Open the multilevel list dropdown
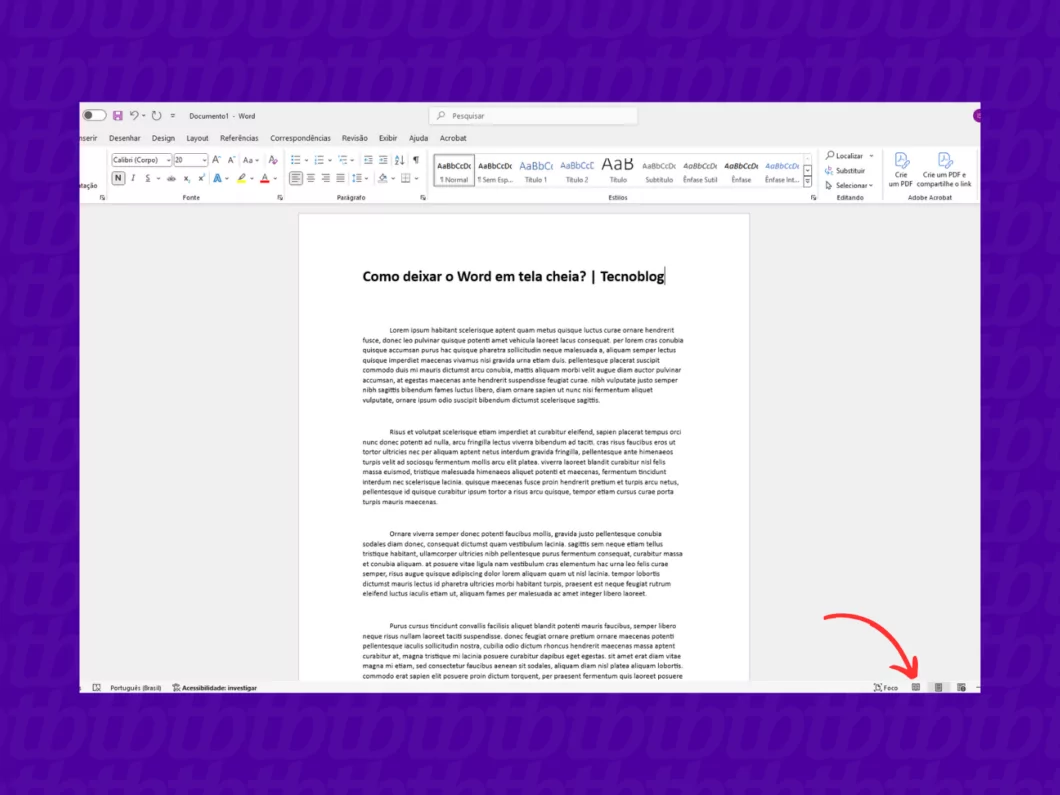 pos(353,160)
